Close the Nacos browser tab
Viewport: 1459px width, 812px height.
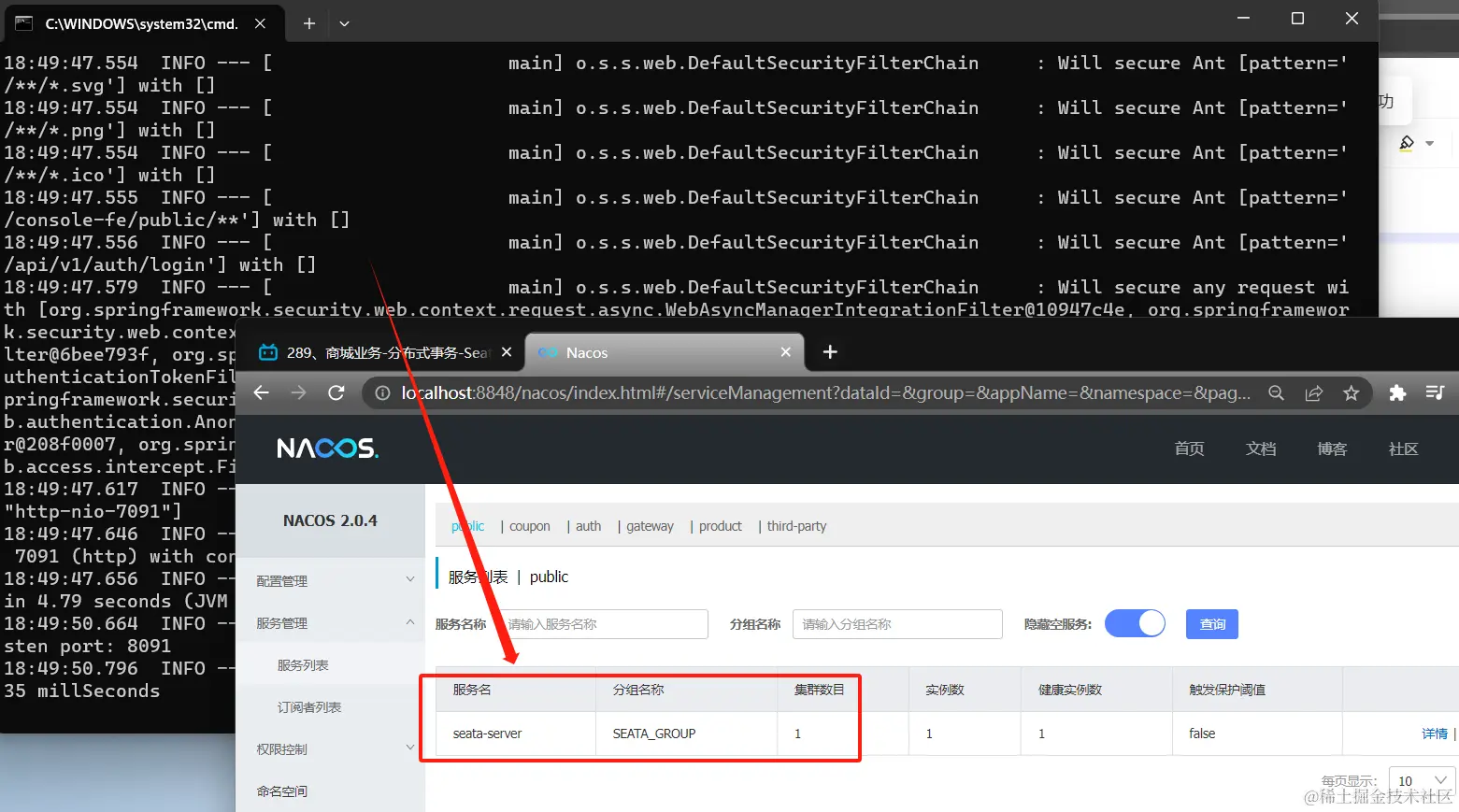(785, 352)
